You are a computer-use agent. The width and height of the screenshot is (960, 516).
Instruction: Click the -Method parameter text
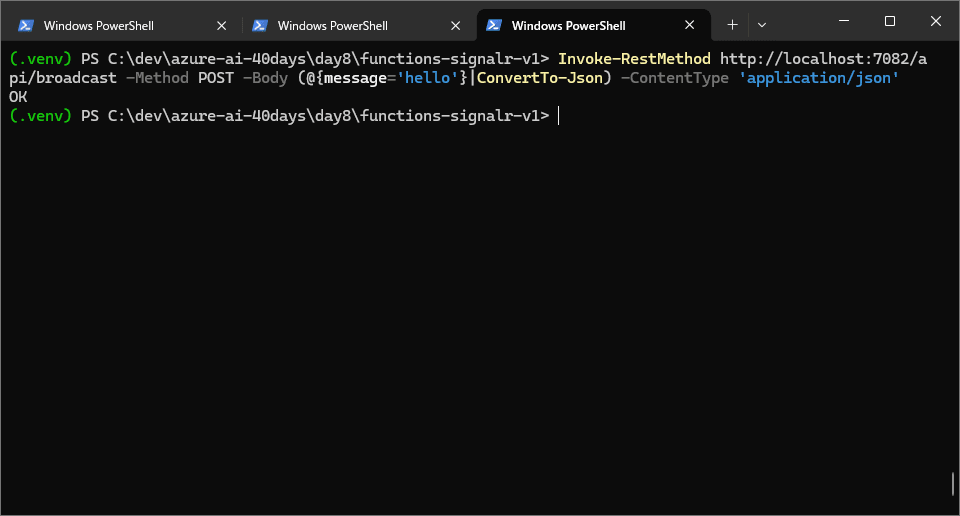click(157, 78)
